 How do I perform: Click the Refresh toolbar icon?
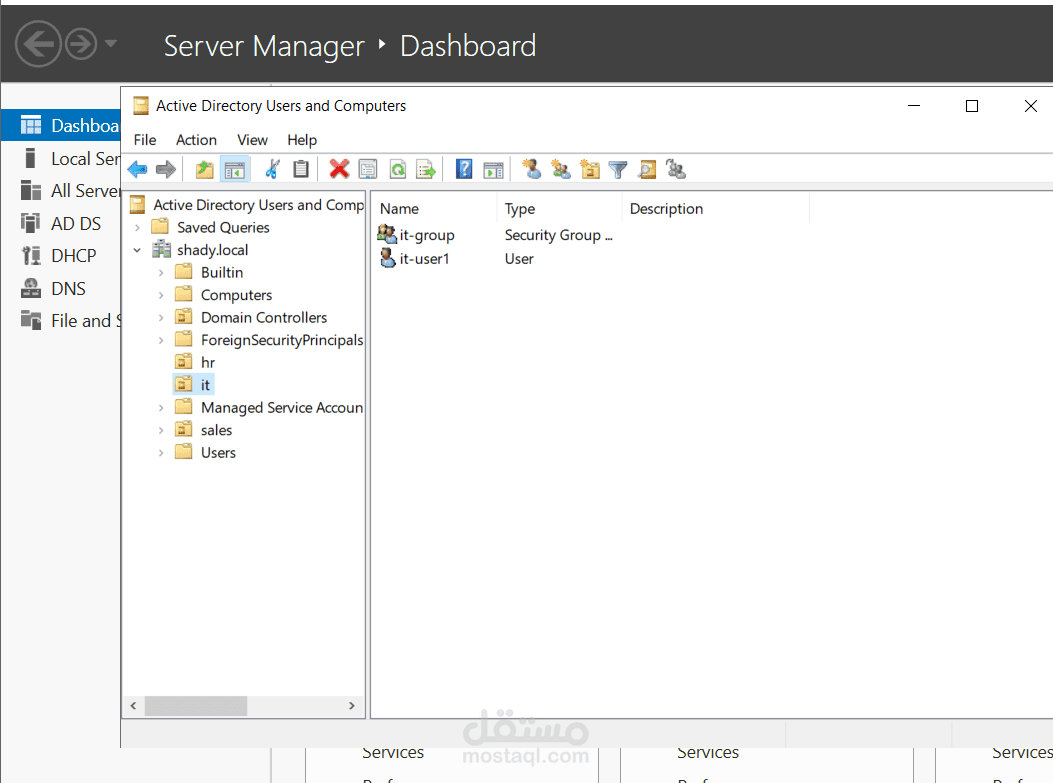click(397, 170)
